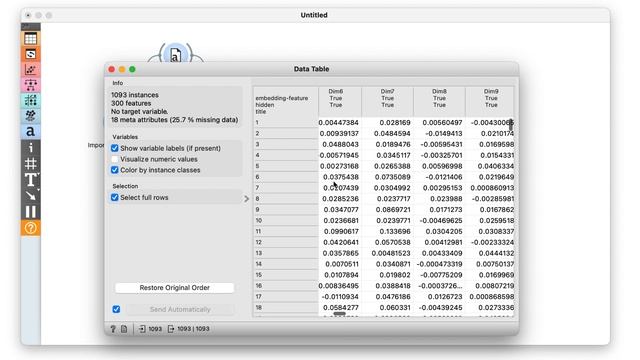Click cell value -0.000473319
The height and width of the screenshot is (360, 640).
tap(440, 264)
